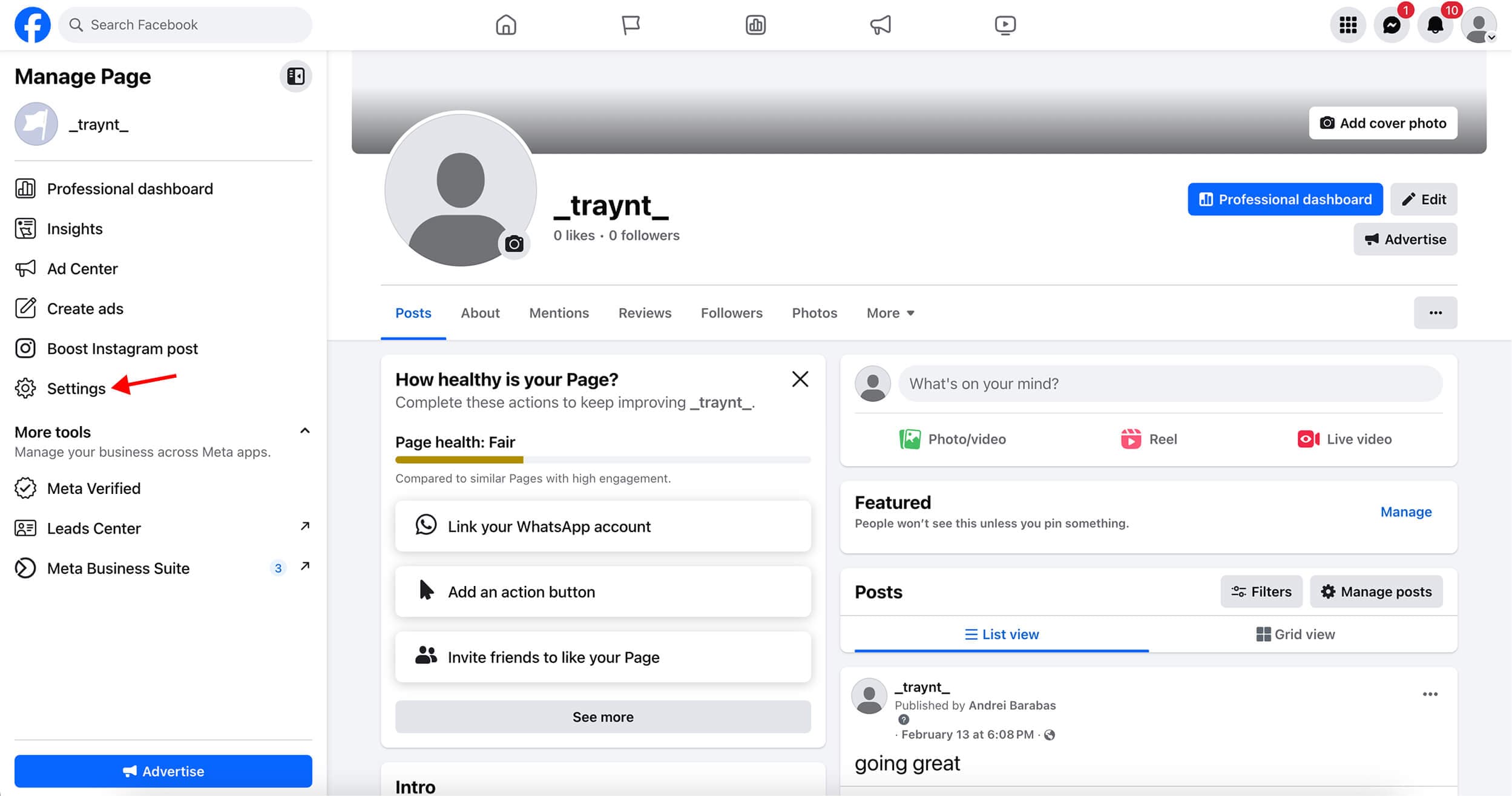Collapse the Manage Page sidebar panel
The width and height of the screenshot is (1512, 796).
coord(295,76)
